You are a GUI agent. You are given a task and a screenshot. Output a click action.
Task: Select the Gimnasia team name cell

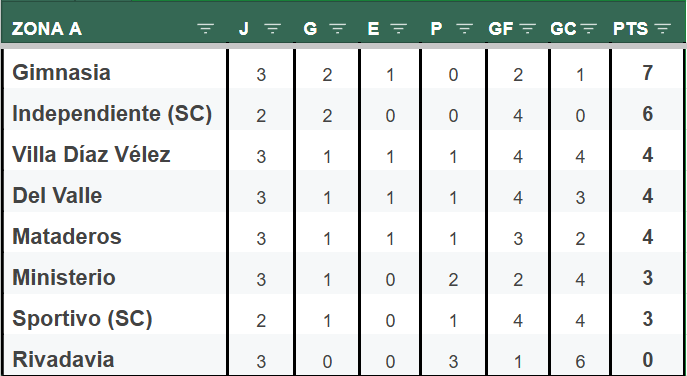pyautogui.click(x=115, y=72)
